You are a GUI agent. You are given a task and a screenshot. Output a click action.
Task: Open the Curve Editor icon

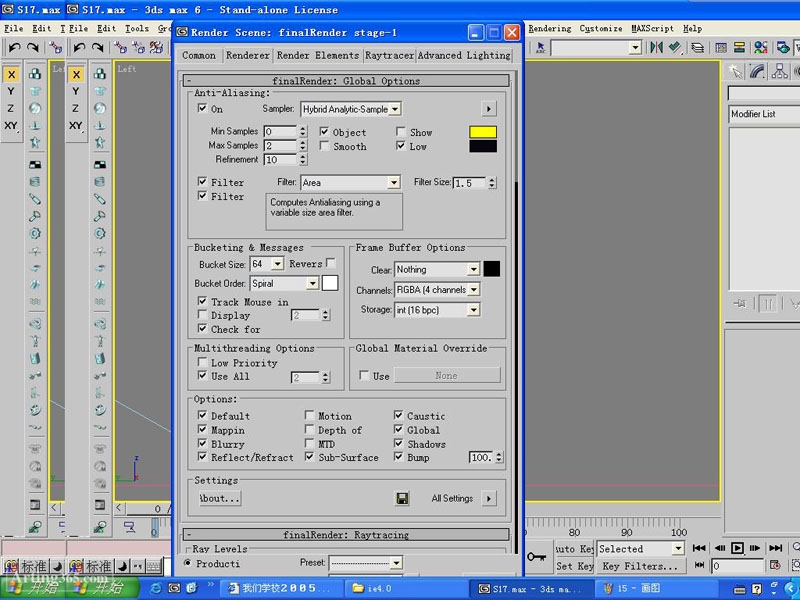click(721, 47)
